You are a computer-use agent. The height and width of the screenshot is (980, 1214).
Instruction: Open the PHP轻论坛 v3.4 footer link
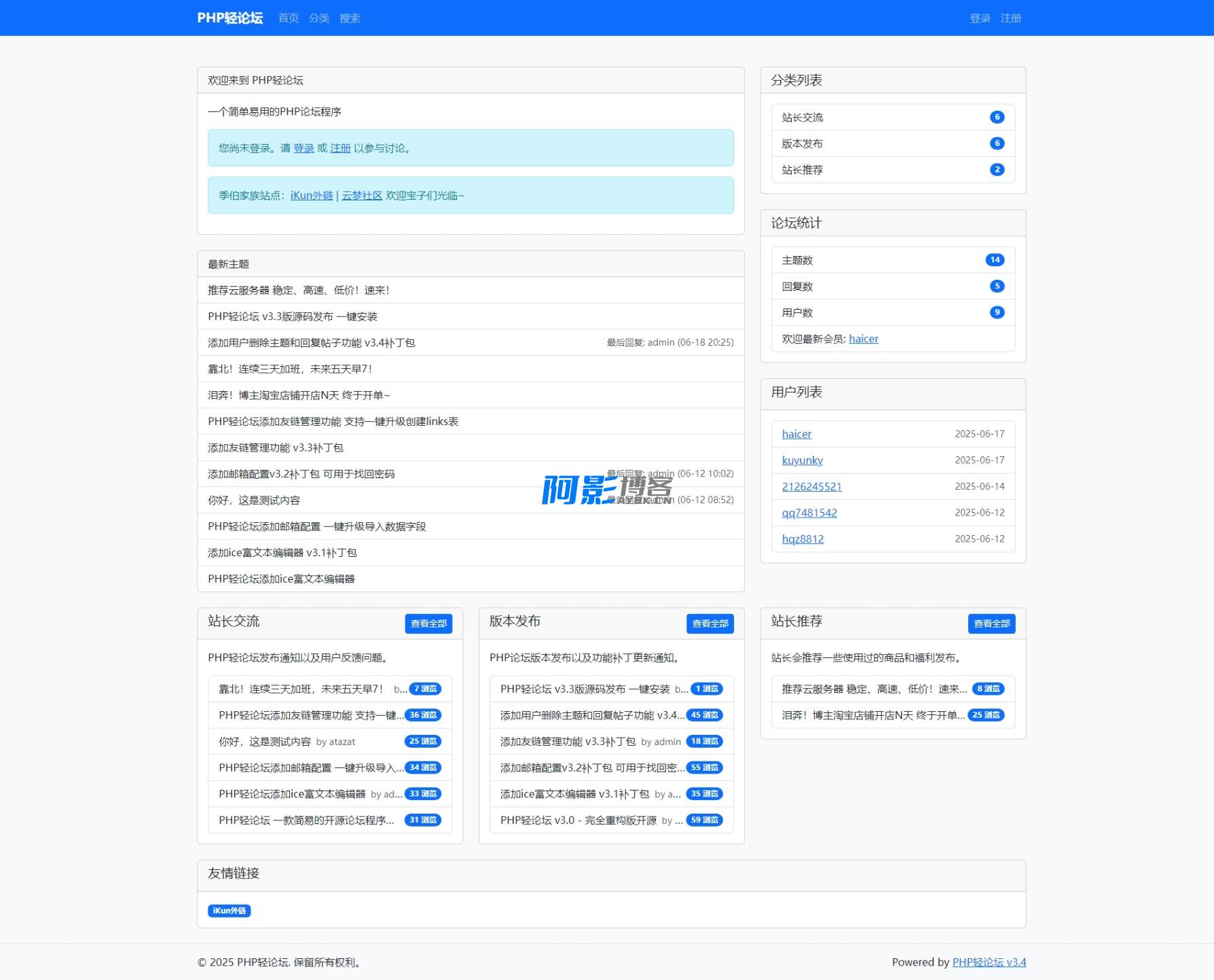(989, 962)
